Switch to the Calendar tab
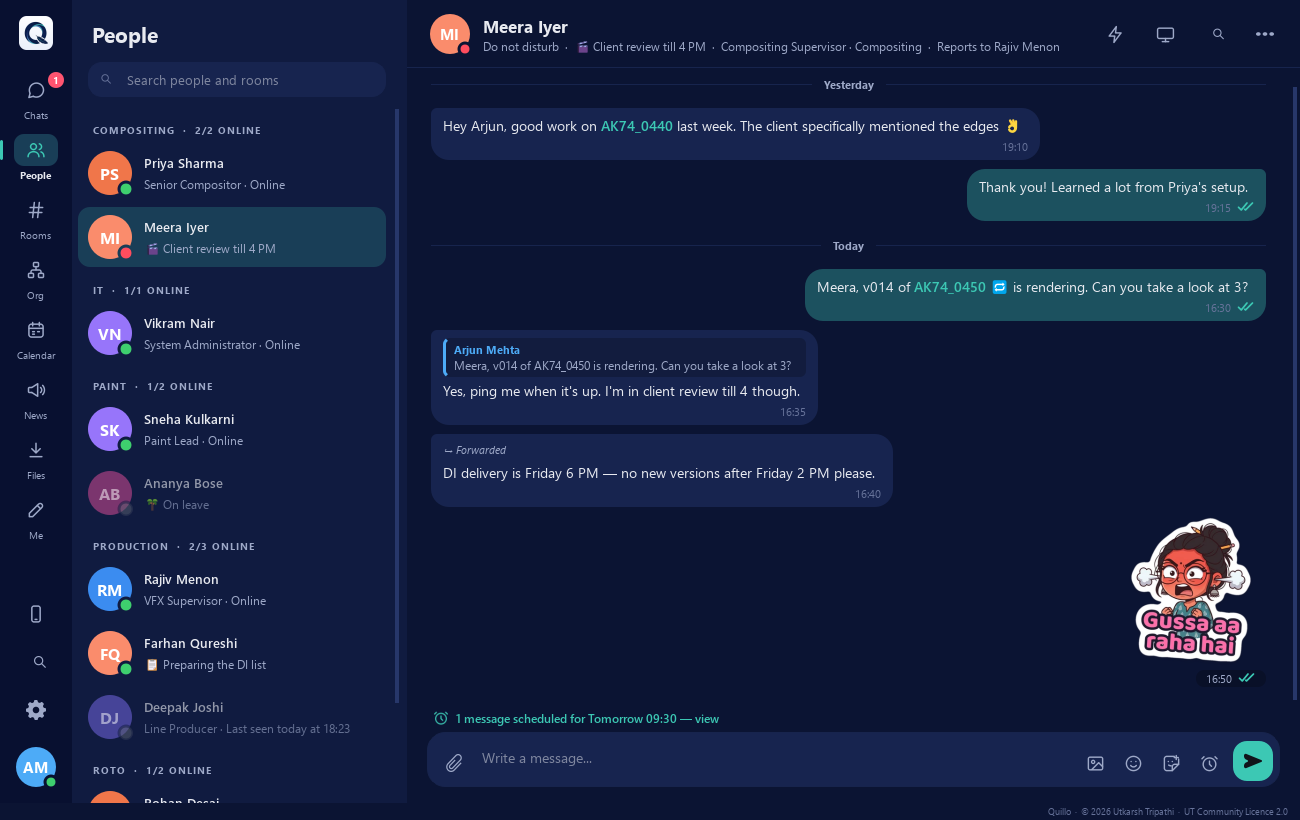Viewport: 1300px width, 820px height. pos(36,338)
